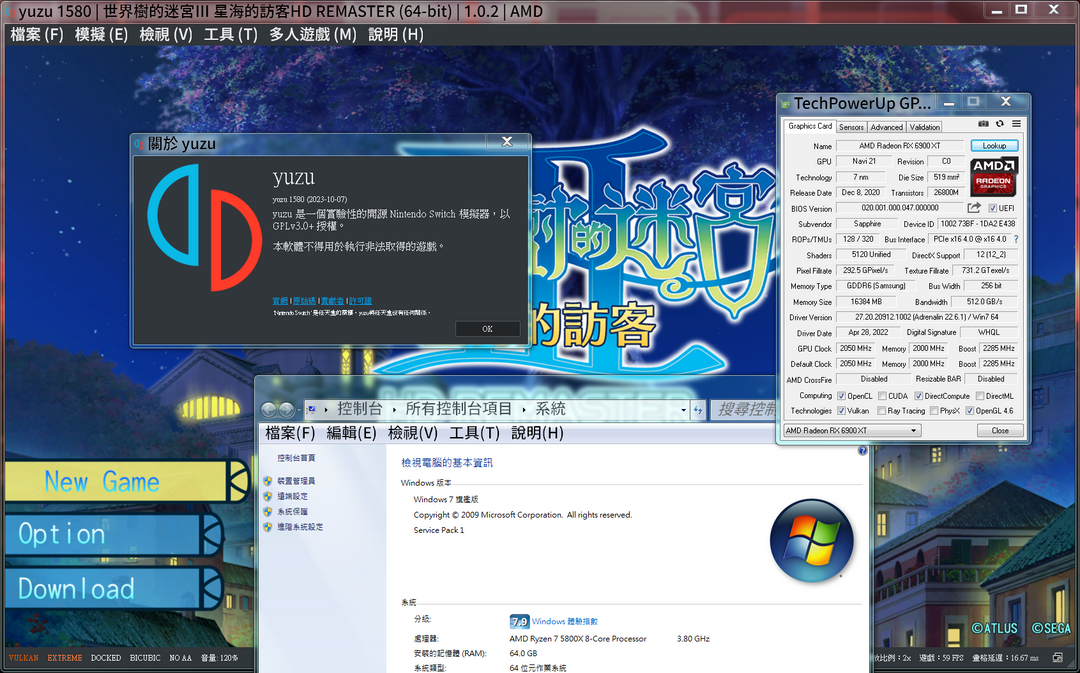This screenshot has width=1080, height=673.
Task: Click the Windows logo orb in System window
Action: click(x=812, y=541)
